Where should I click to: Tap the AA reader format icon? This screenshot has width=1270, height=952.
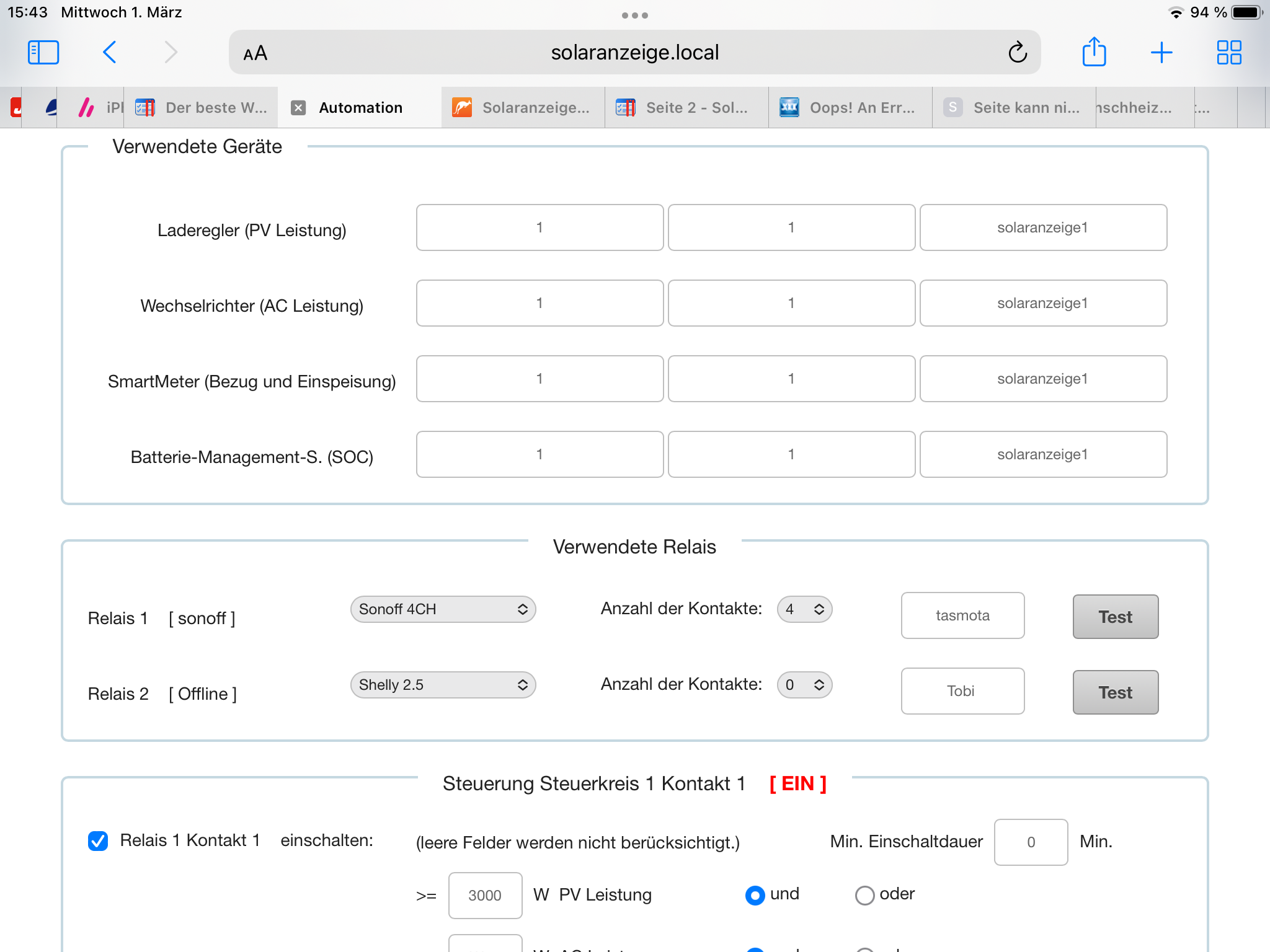pyautogui.click(x=255, y=53)
